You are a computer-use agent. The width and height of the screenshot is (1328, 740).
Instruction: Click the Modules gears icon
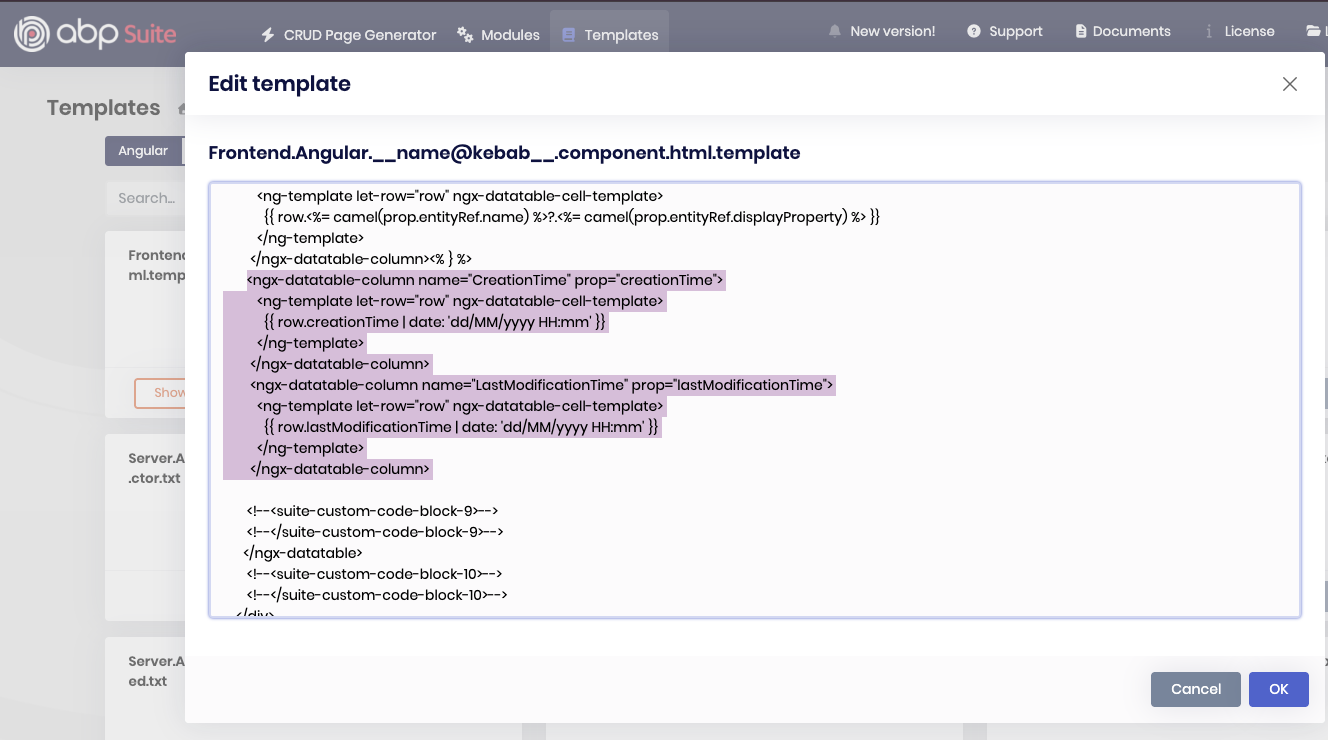tap(465, 35)
